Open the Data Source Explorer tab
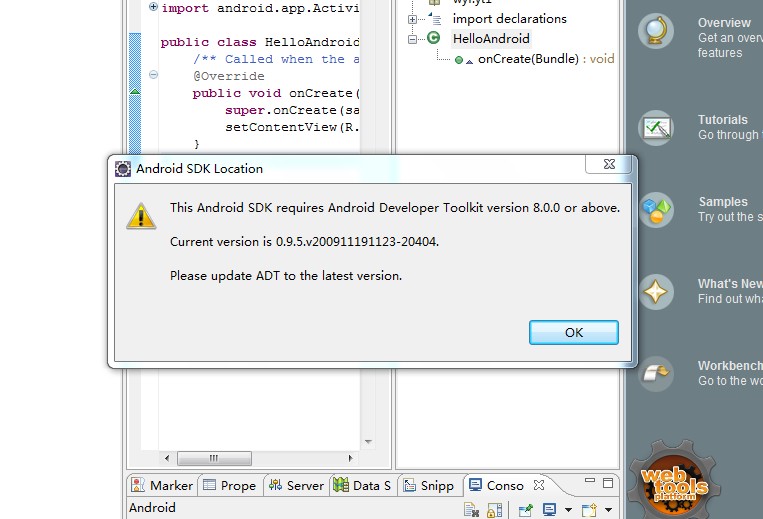 pyautogui.click(x=362, y=485)
